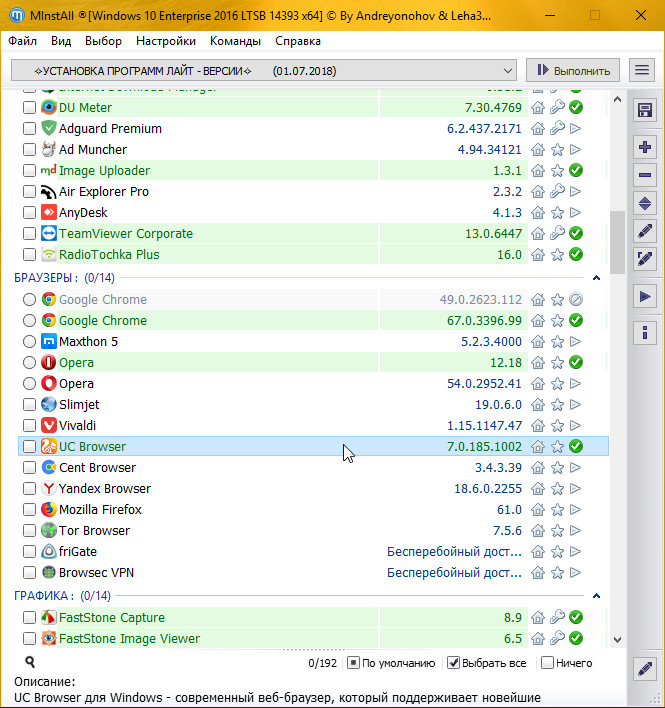The height and width of the screenshot is (708, 665).
Task: Click the plus add icon in sidebar
Action: tap(645, 147)
